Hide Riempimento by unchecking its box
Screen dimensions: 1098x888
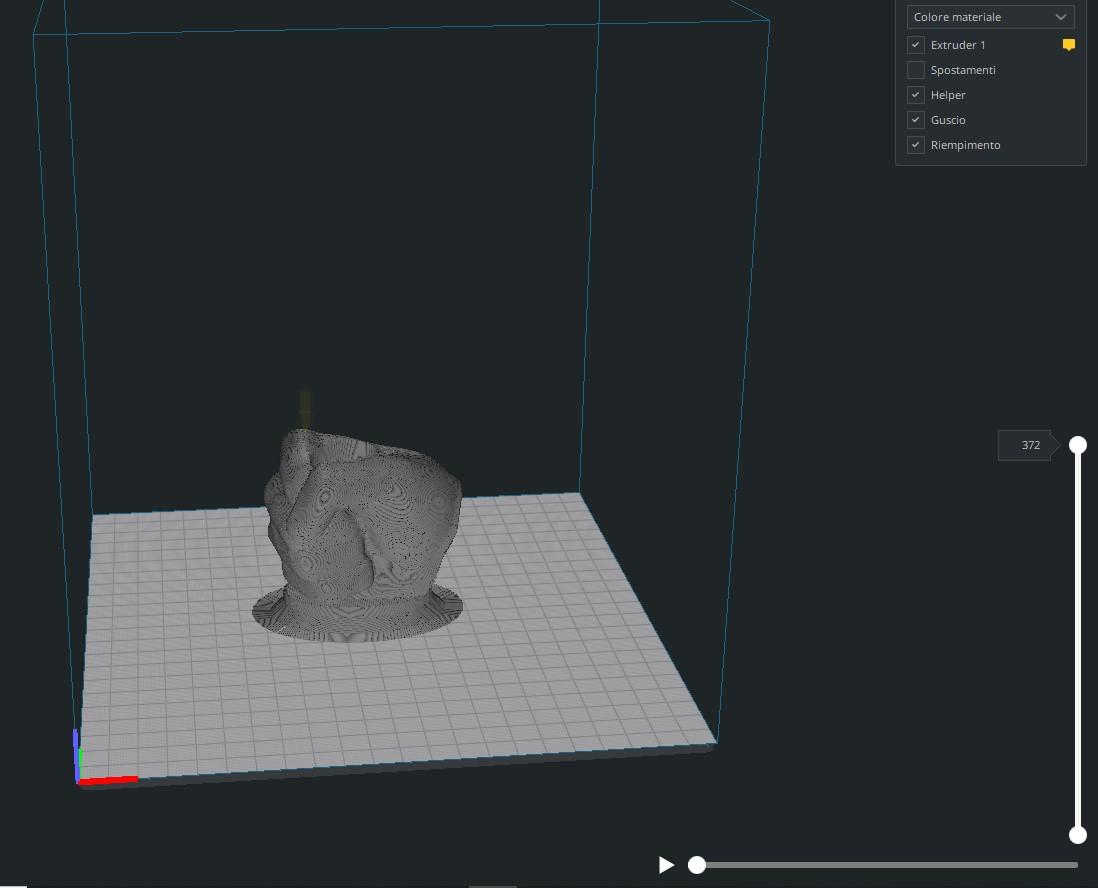click(x=915, y=145)
